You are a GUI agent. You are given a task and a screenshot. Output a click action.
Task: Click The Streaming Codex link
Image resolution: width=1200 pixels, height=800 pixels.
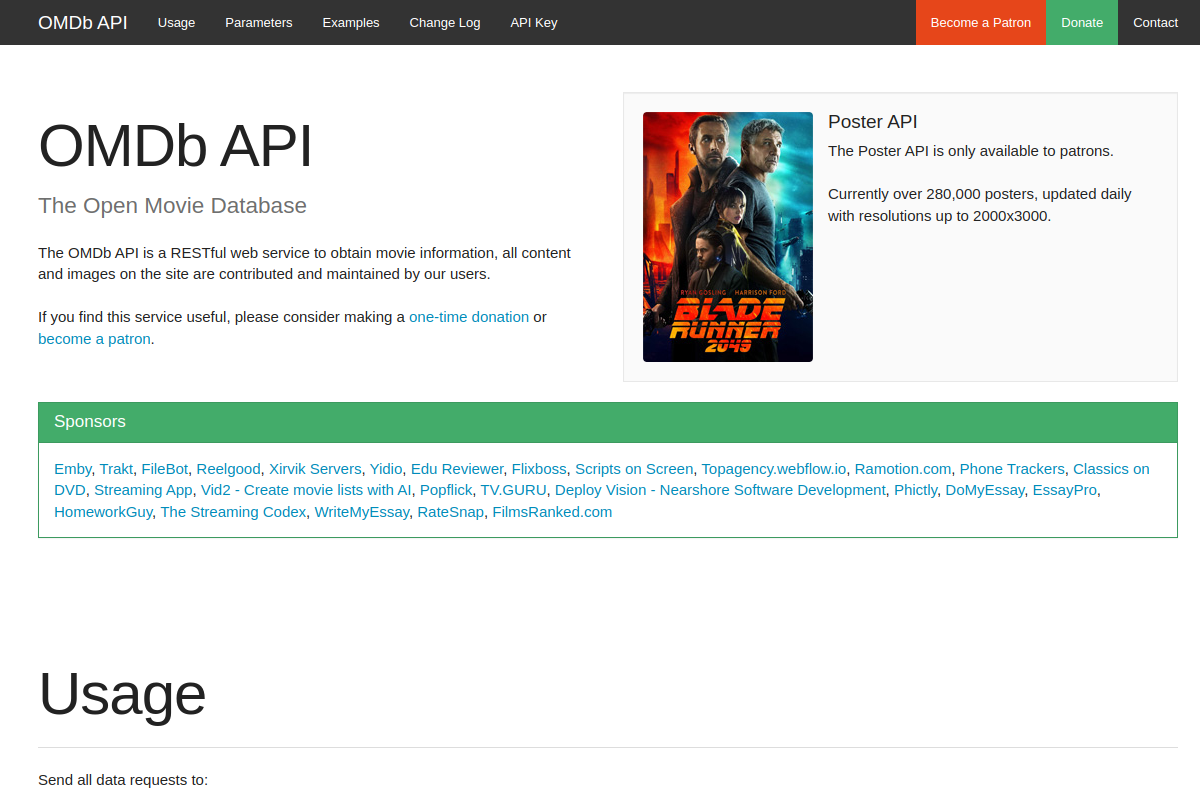[233, 512]
